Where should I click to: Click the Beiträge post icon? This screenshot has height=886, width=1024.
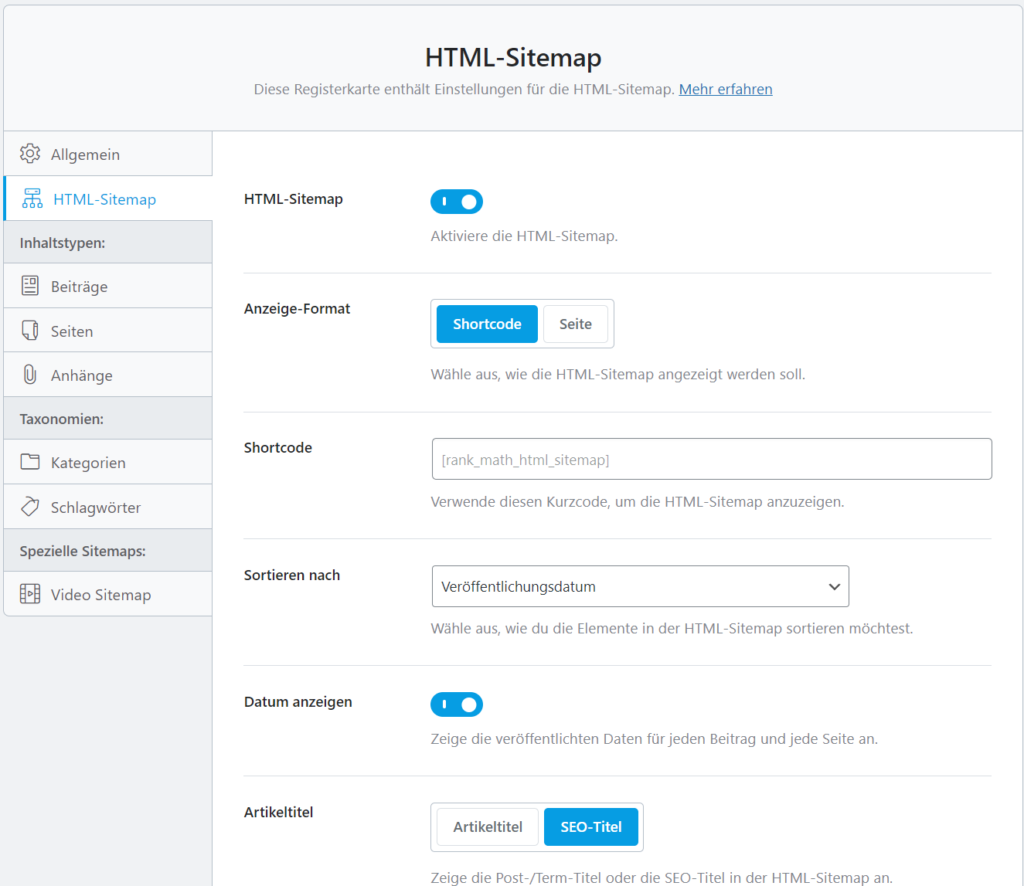coord(30,286)
